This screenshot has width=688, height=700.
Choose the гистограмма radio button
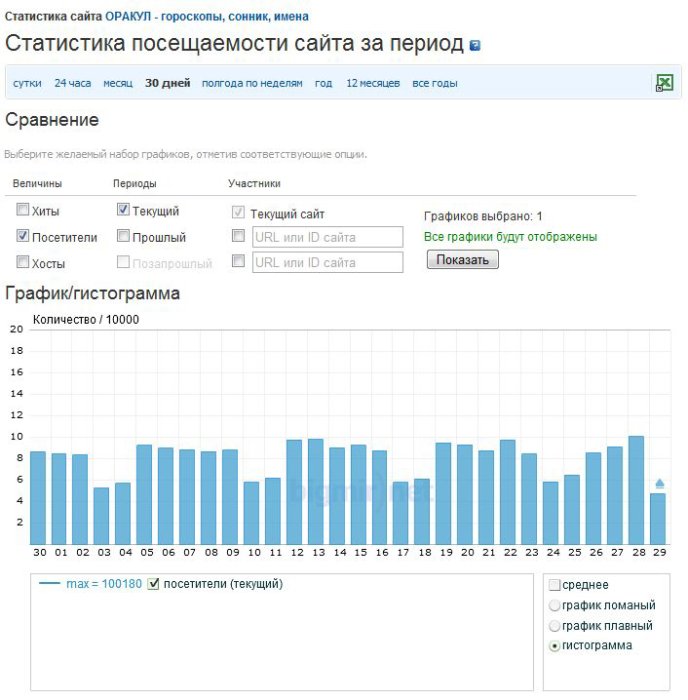[554, 646]
